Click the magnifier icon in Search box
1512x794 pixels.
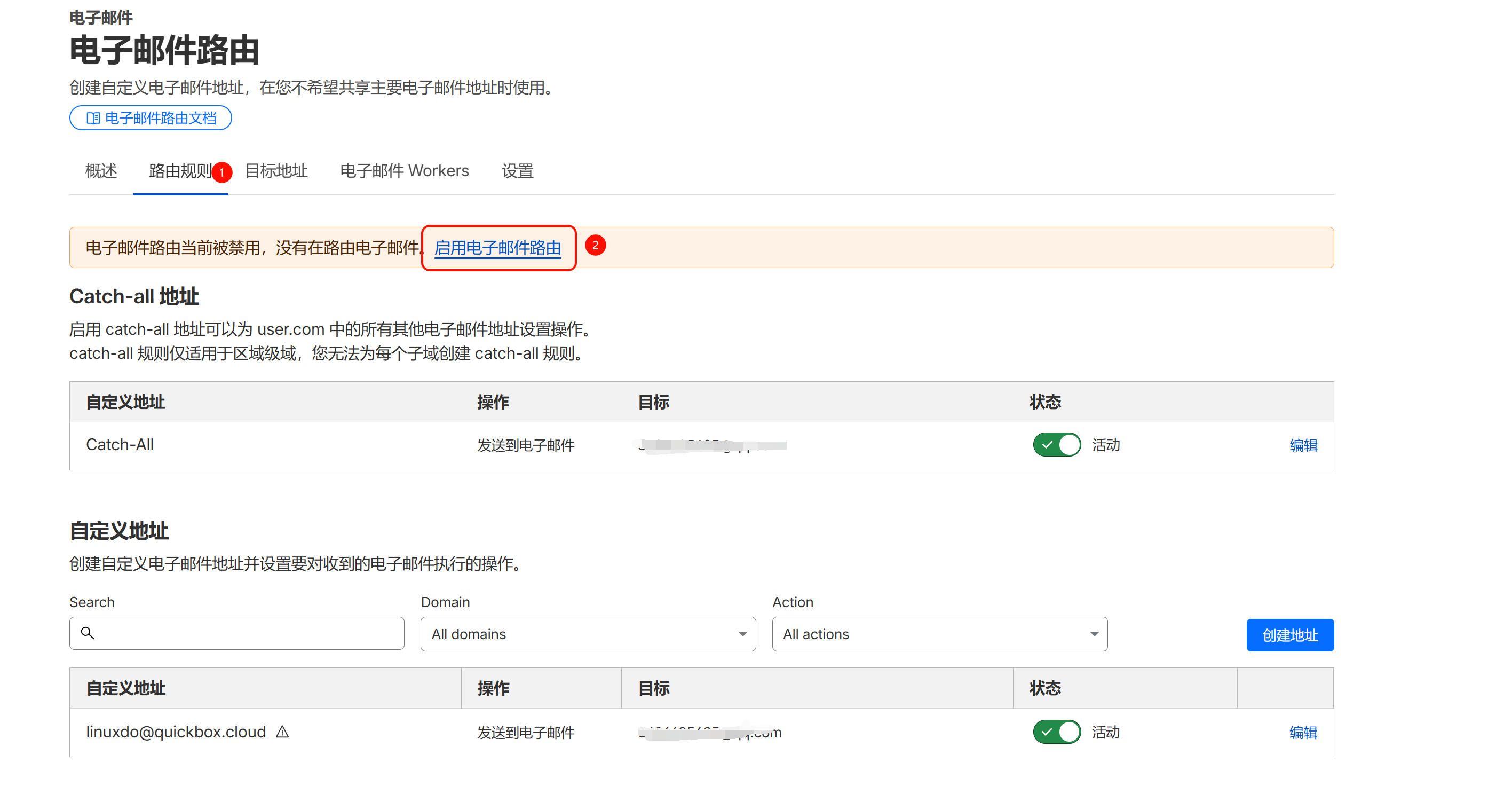click(88, 633)
